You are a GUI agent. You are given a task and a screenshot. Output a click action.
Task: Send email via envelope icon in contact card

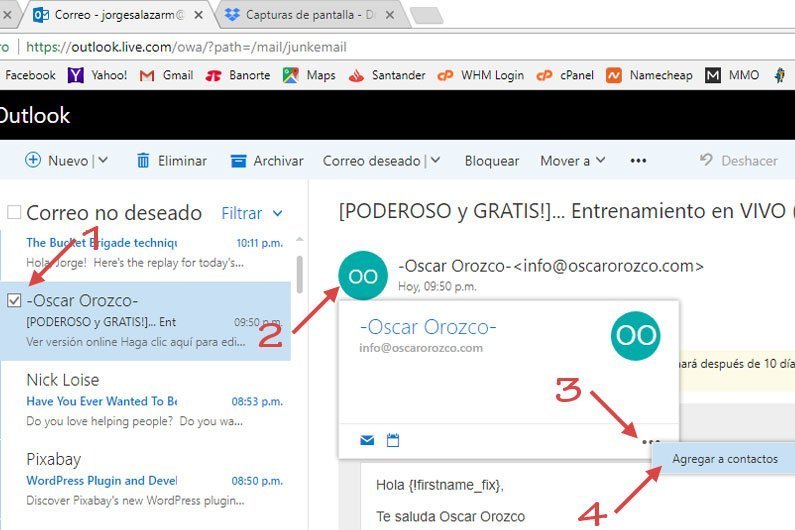367,440
